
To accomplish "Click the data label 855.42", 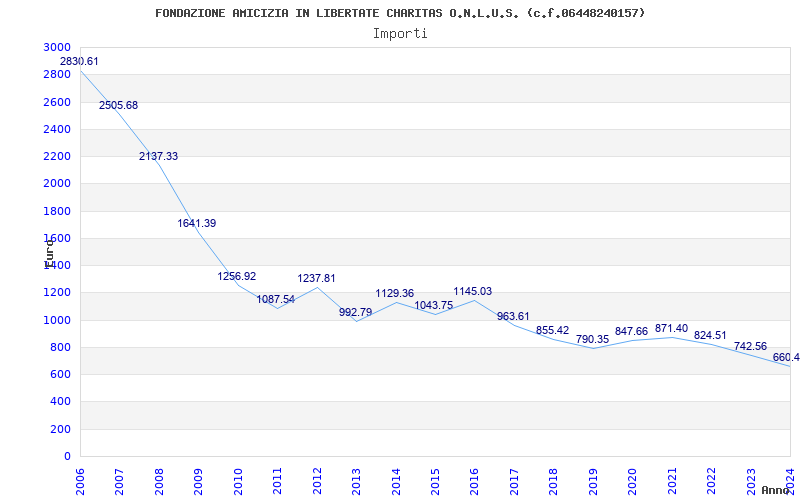I will coord(553,330).
